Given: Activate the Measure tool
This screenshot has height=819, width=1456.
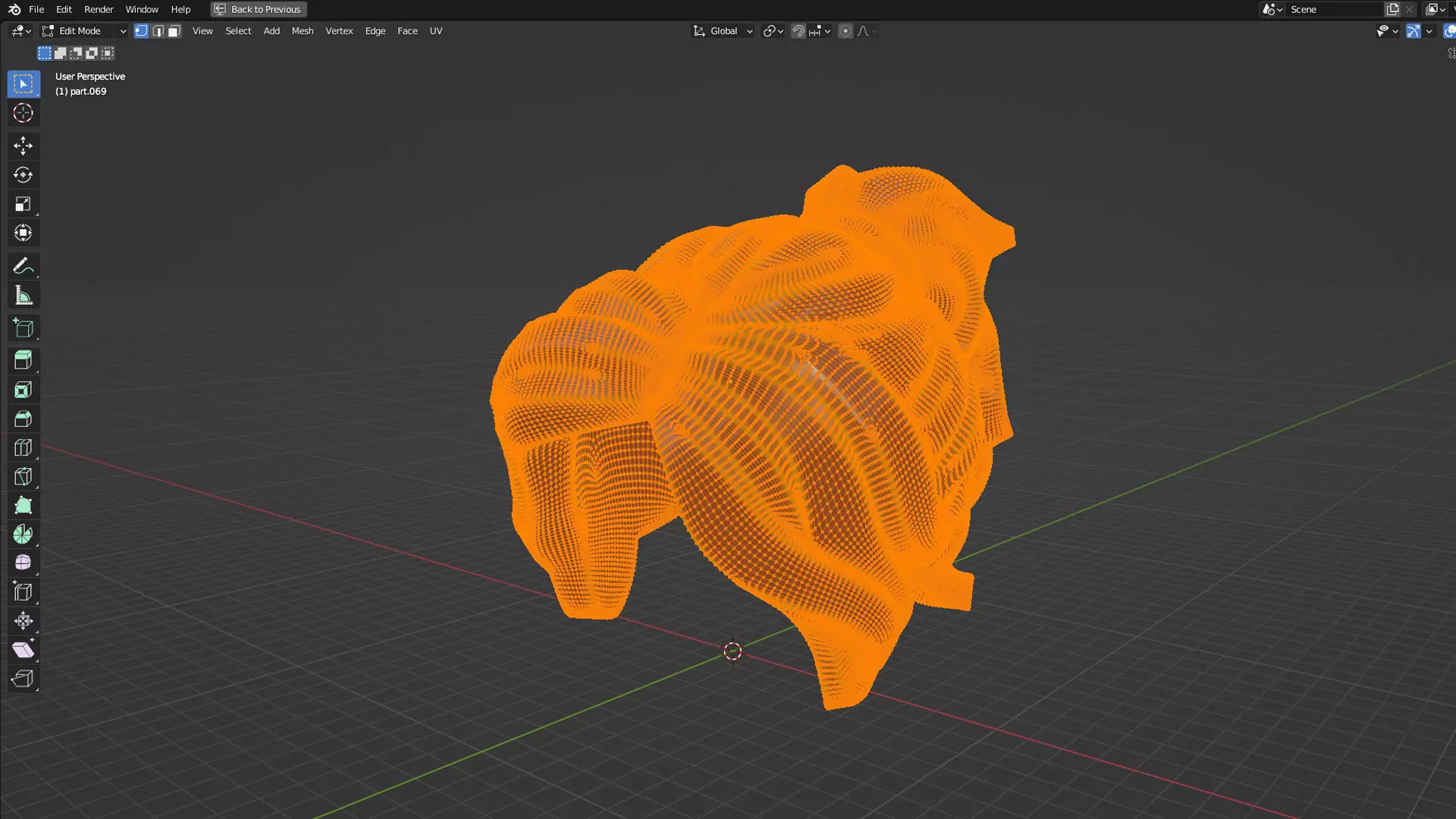Looking at the screenshot, I should [23, 296].
